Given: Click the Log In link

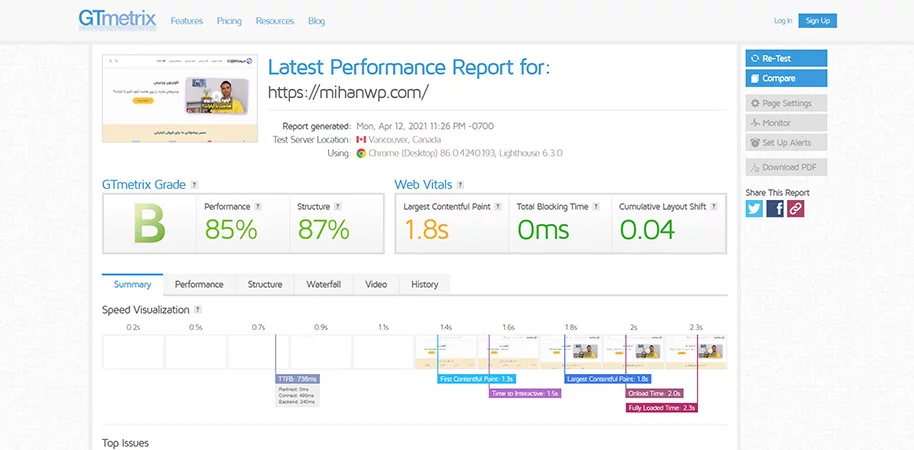Looking at the screenshot, I should point(783,21).
